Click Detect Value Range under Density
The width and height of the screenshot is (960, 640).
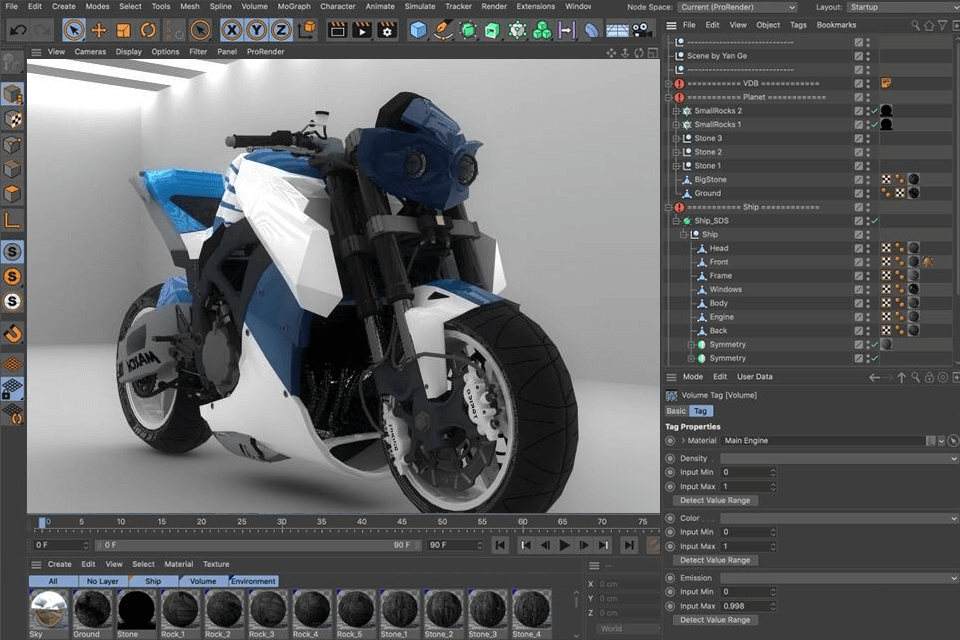click(714, 500)
